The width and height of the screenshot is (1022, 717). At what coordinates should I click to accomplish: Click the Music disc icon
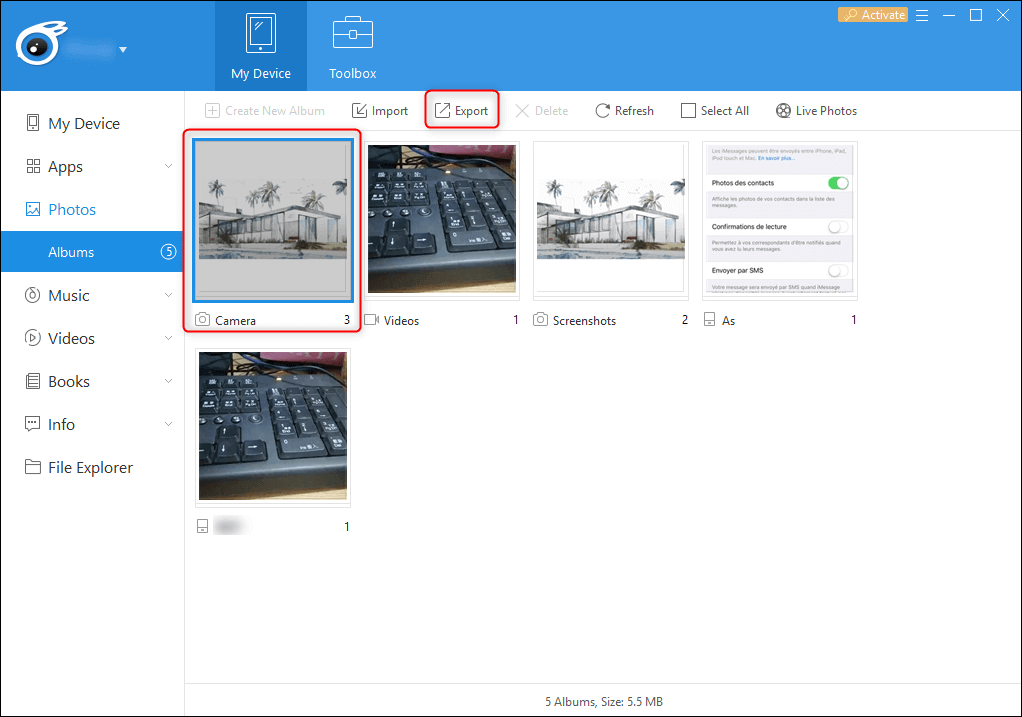(33, 295)
